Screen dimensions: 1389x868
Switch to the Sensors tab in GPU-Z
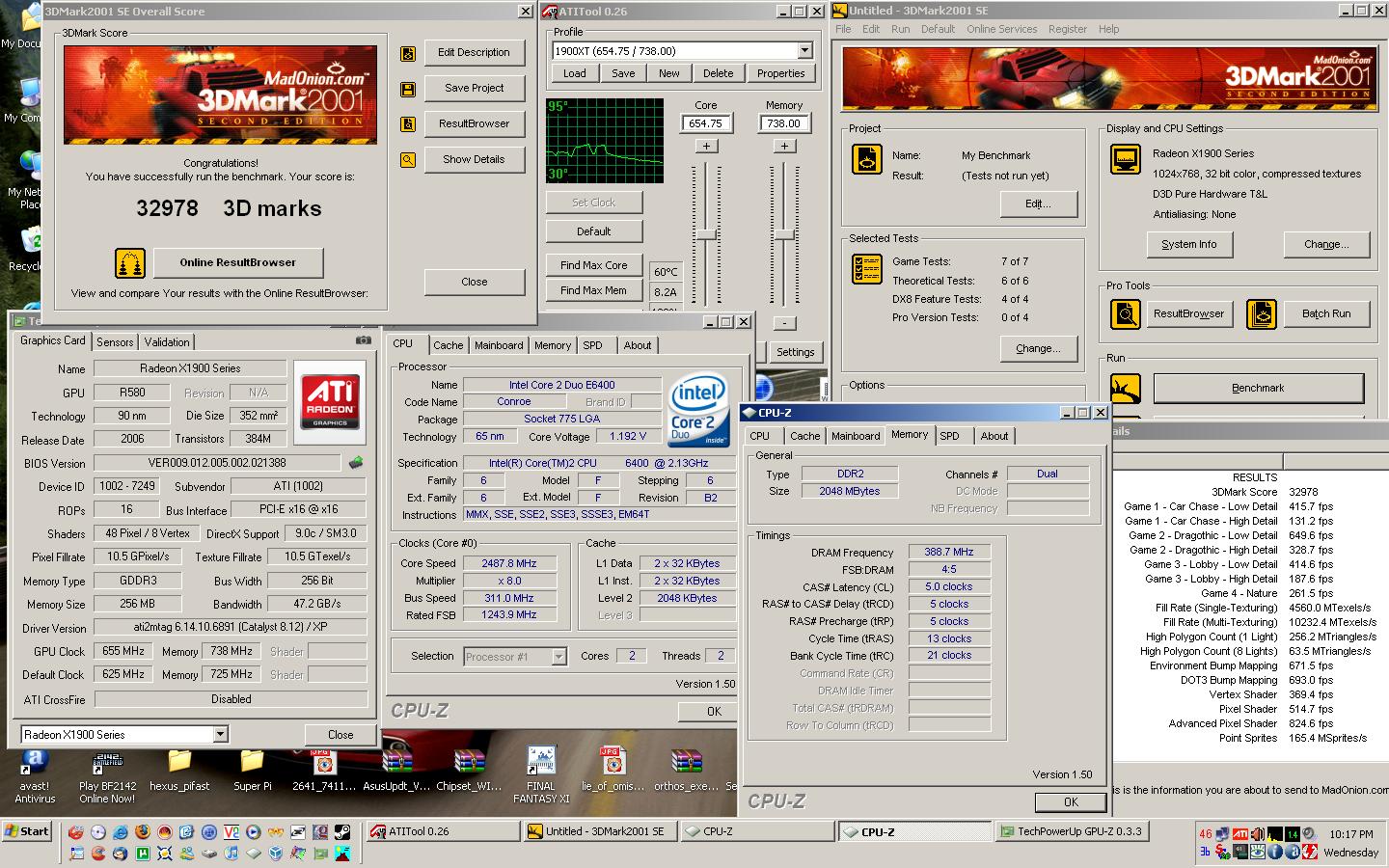[x=115, y=342]
